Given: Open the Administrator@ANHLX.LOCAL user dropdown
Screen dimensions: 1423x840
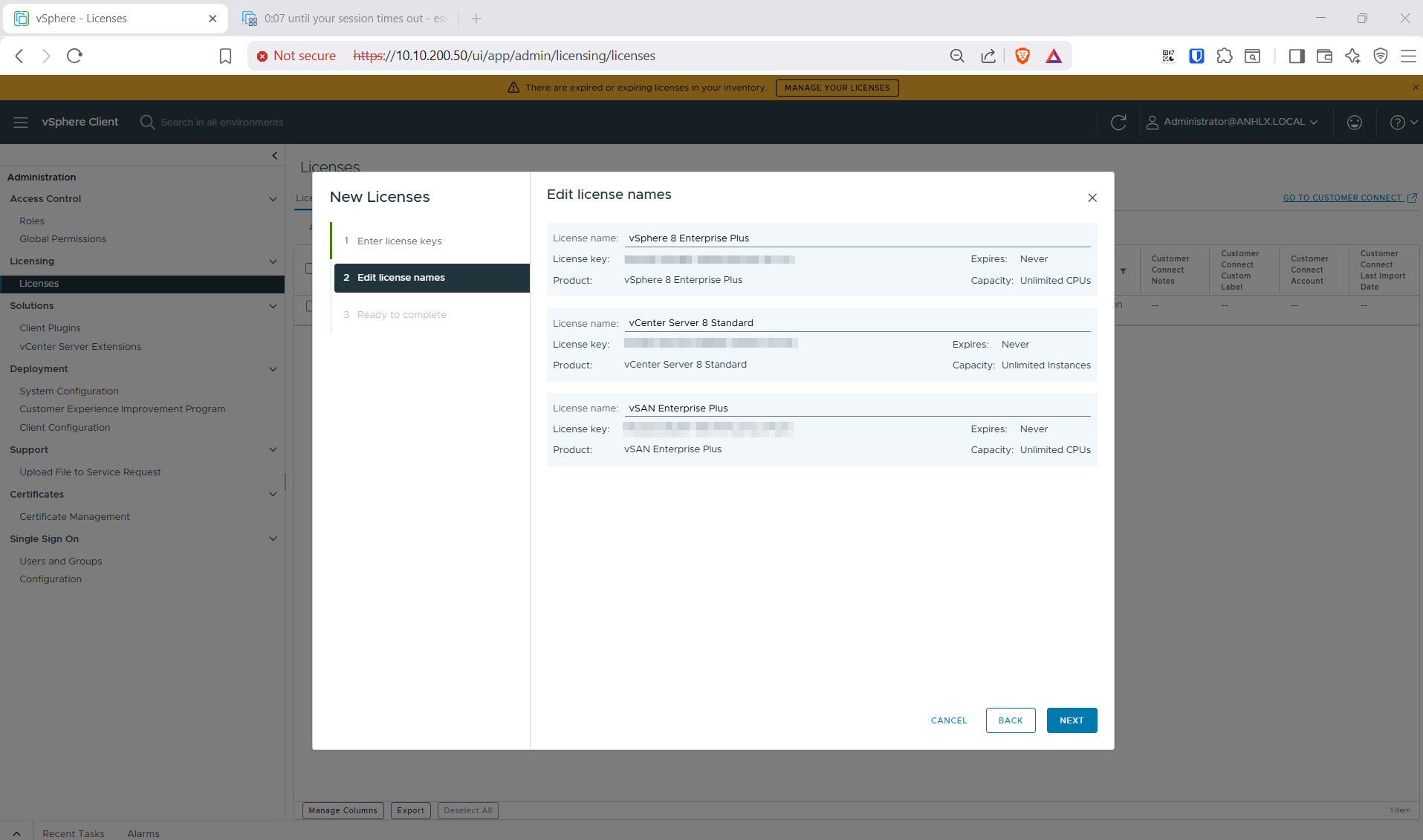Looking at the screenshot, I should (x=1232, y=122).
